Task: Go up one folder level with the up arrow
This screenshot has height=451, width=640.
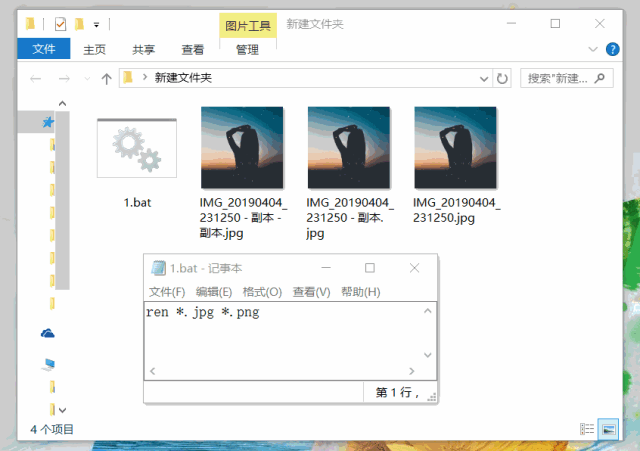Action: point(107,78)
